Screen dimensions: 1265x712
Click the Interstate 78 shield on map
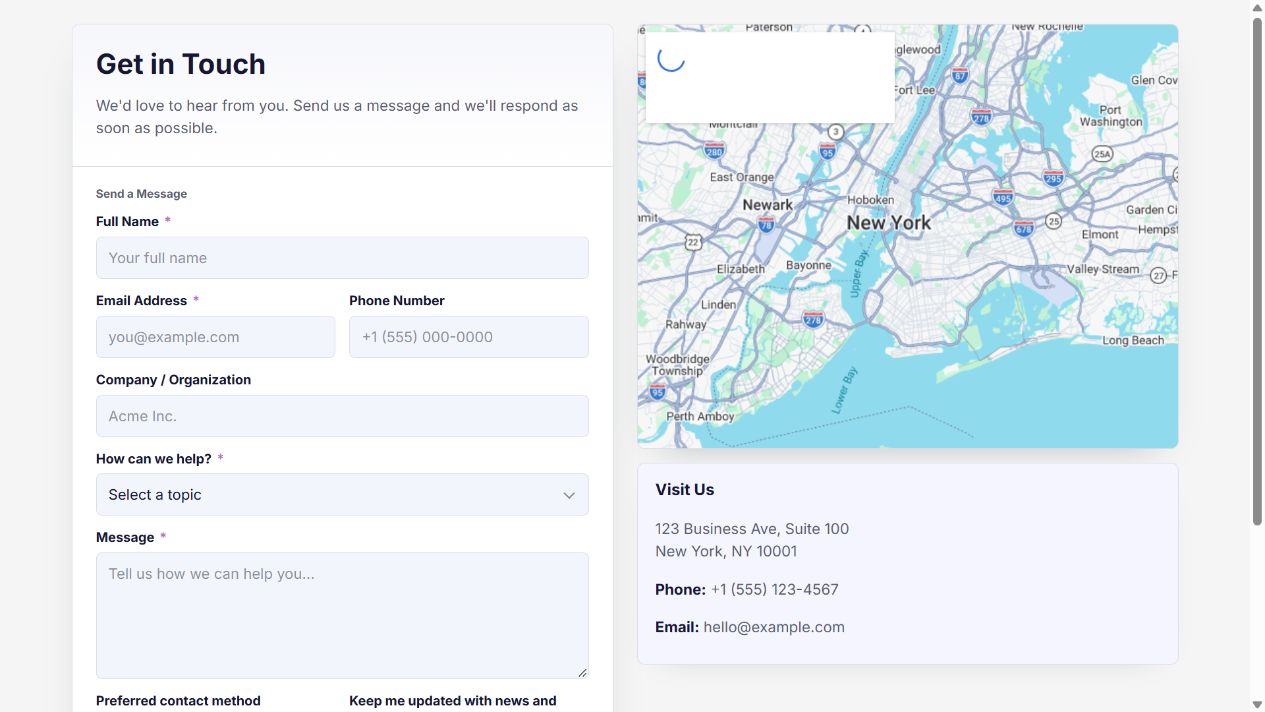767,224
